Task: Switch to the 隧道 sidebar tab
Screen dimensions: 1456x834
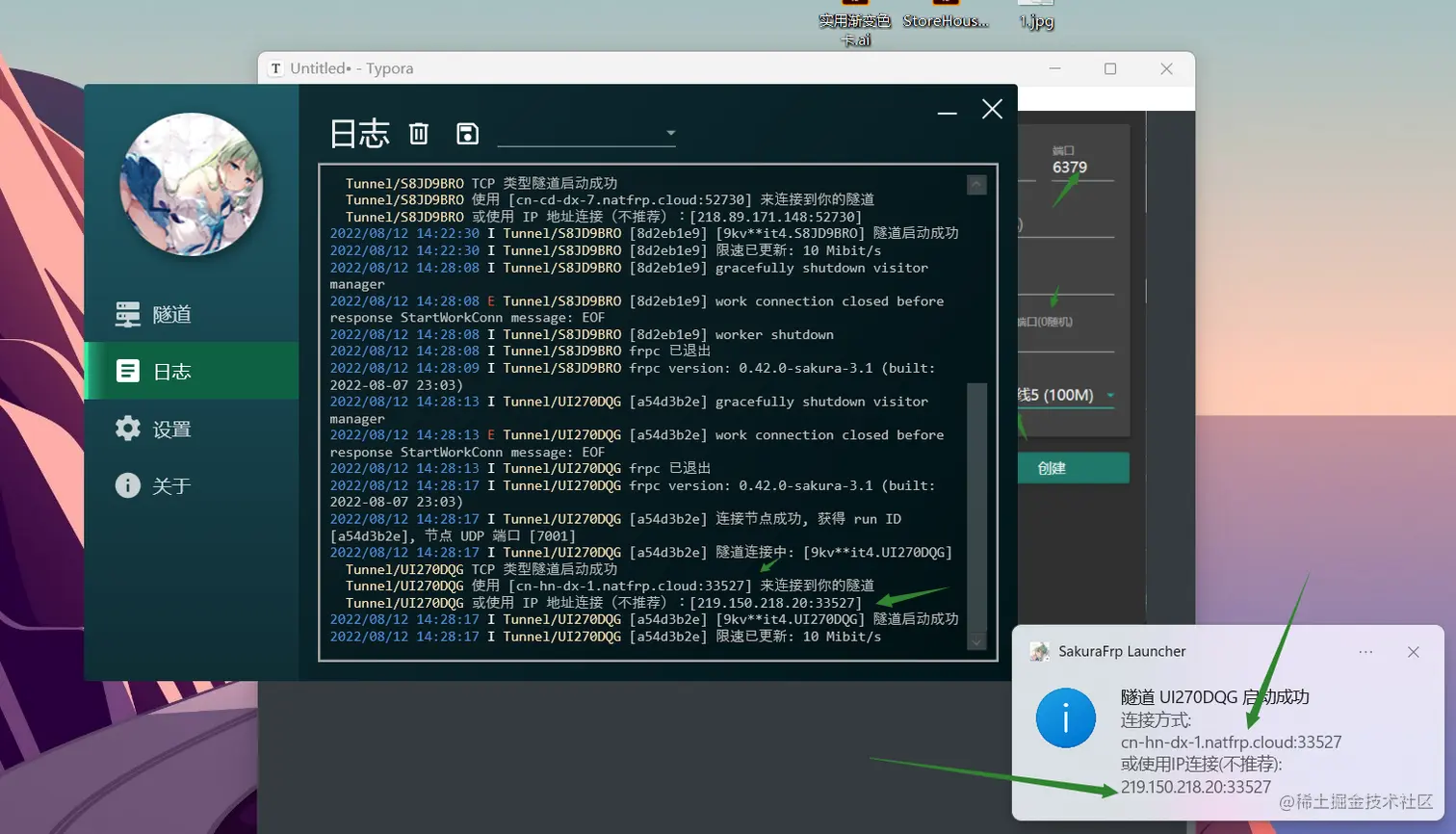Action: pyautogui.click(x=192, y=314)
